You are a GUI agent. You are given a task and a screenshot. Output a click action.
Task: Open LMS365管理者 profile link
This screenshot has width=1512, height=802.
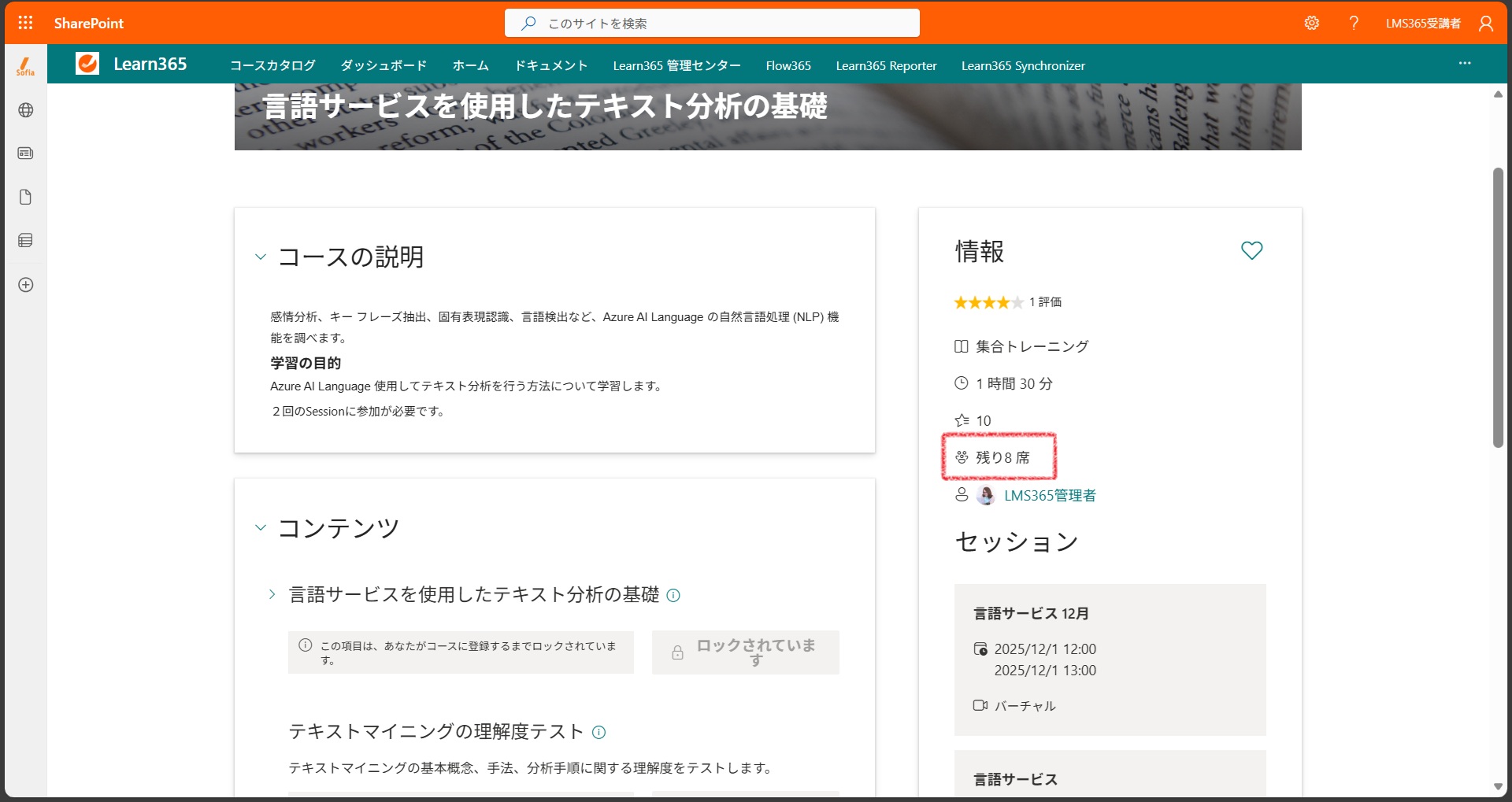[x=1050, y=496]
